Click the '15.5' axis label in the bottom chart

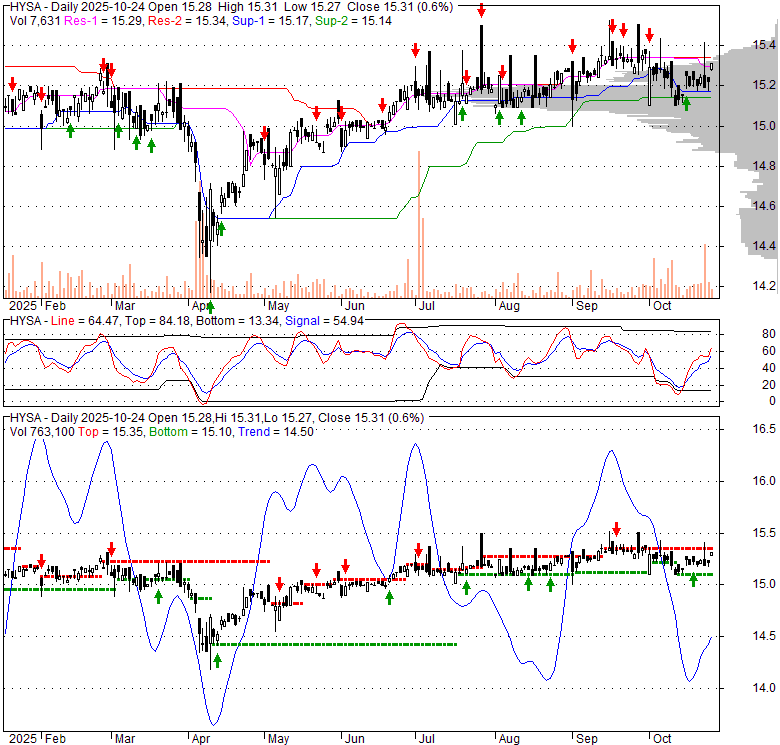point(764,533)
